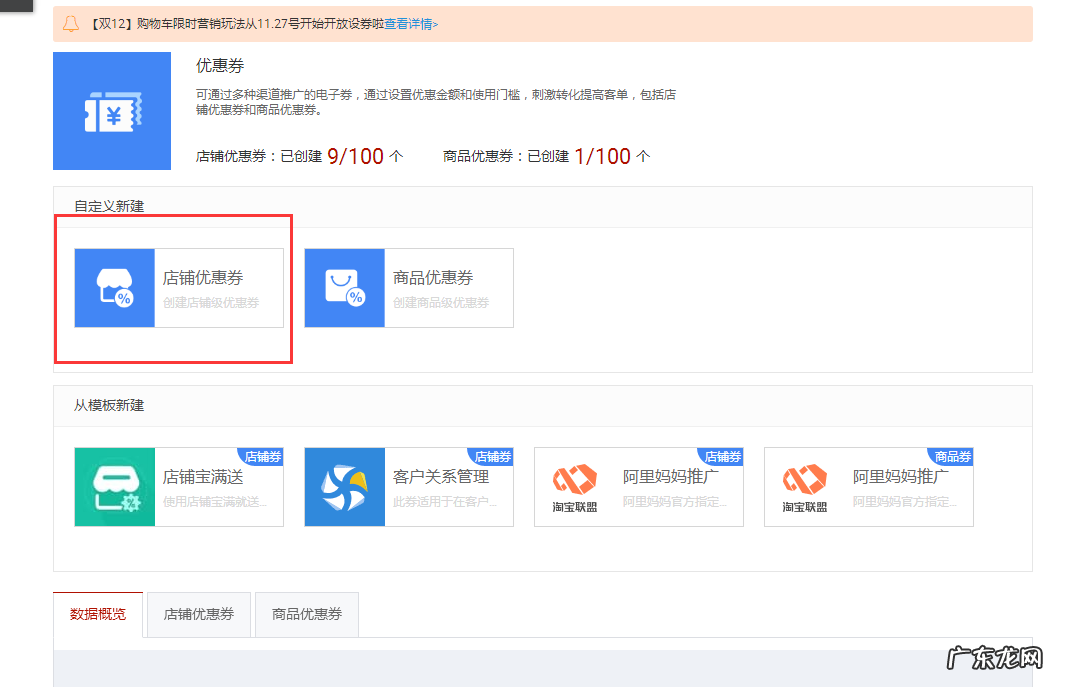Select the 店铺宝满送 template card
This screenshot has height=687, width=1081.
[x=178, y=487]
